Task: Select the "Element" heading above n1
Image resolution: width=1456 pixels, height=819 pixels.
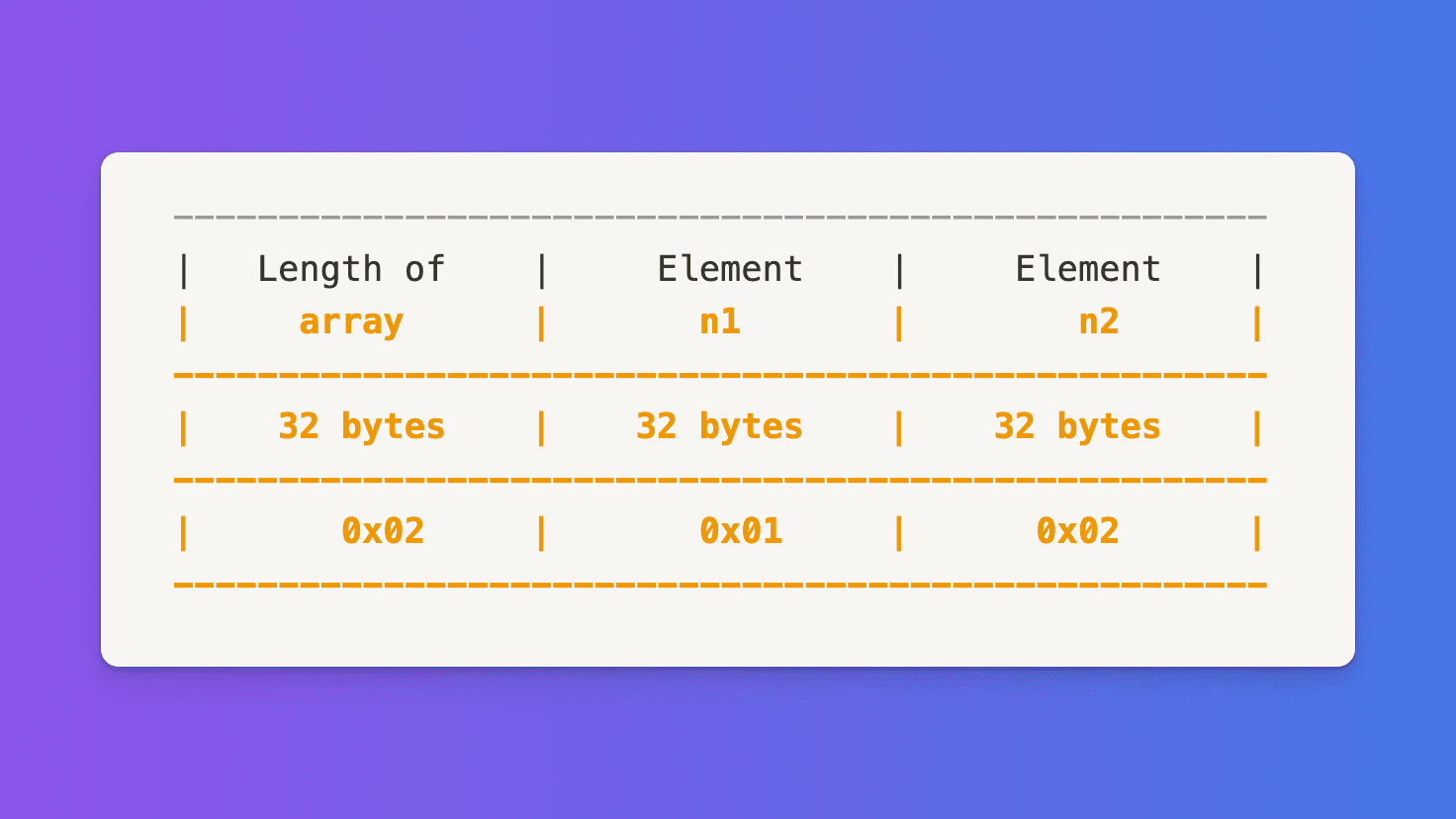Action: point(730,269)
